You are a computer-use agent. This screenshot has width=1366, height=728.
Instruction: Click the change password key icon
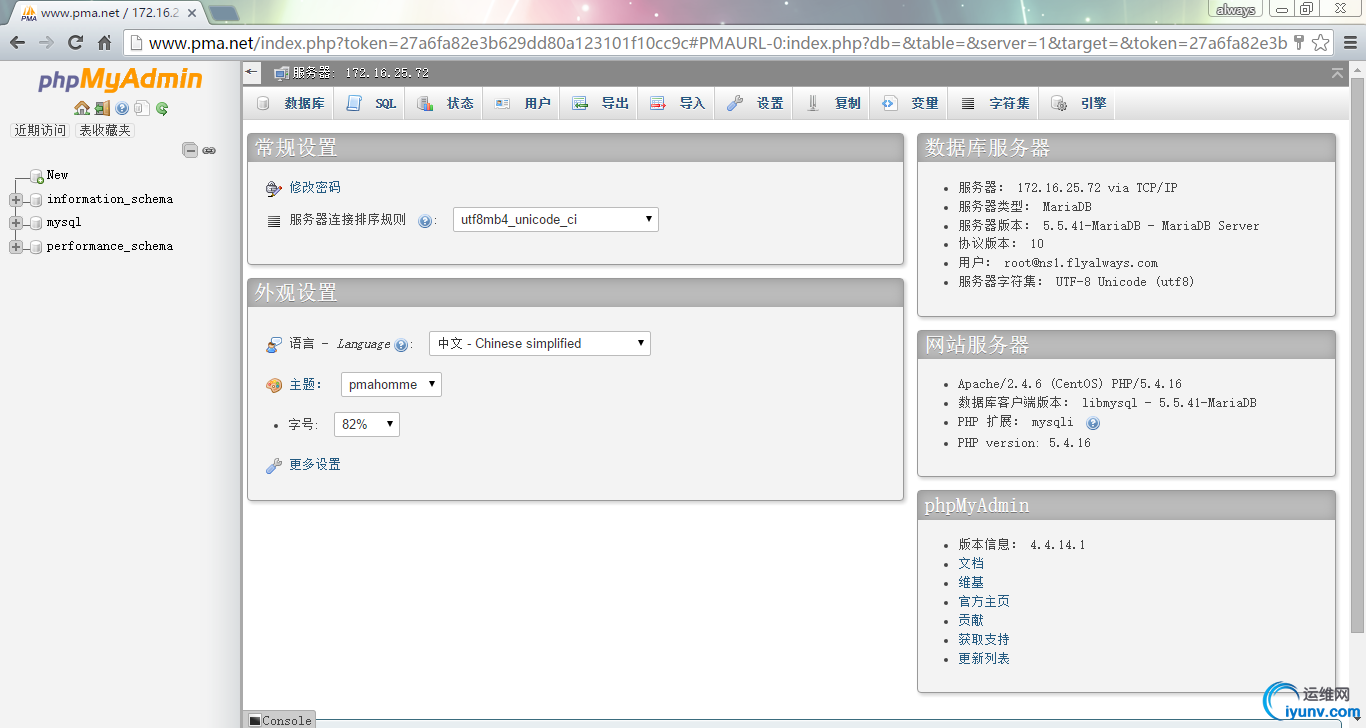click(274, 188)
